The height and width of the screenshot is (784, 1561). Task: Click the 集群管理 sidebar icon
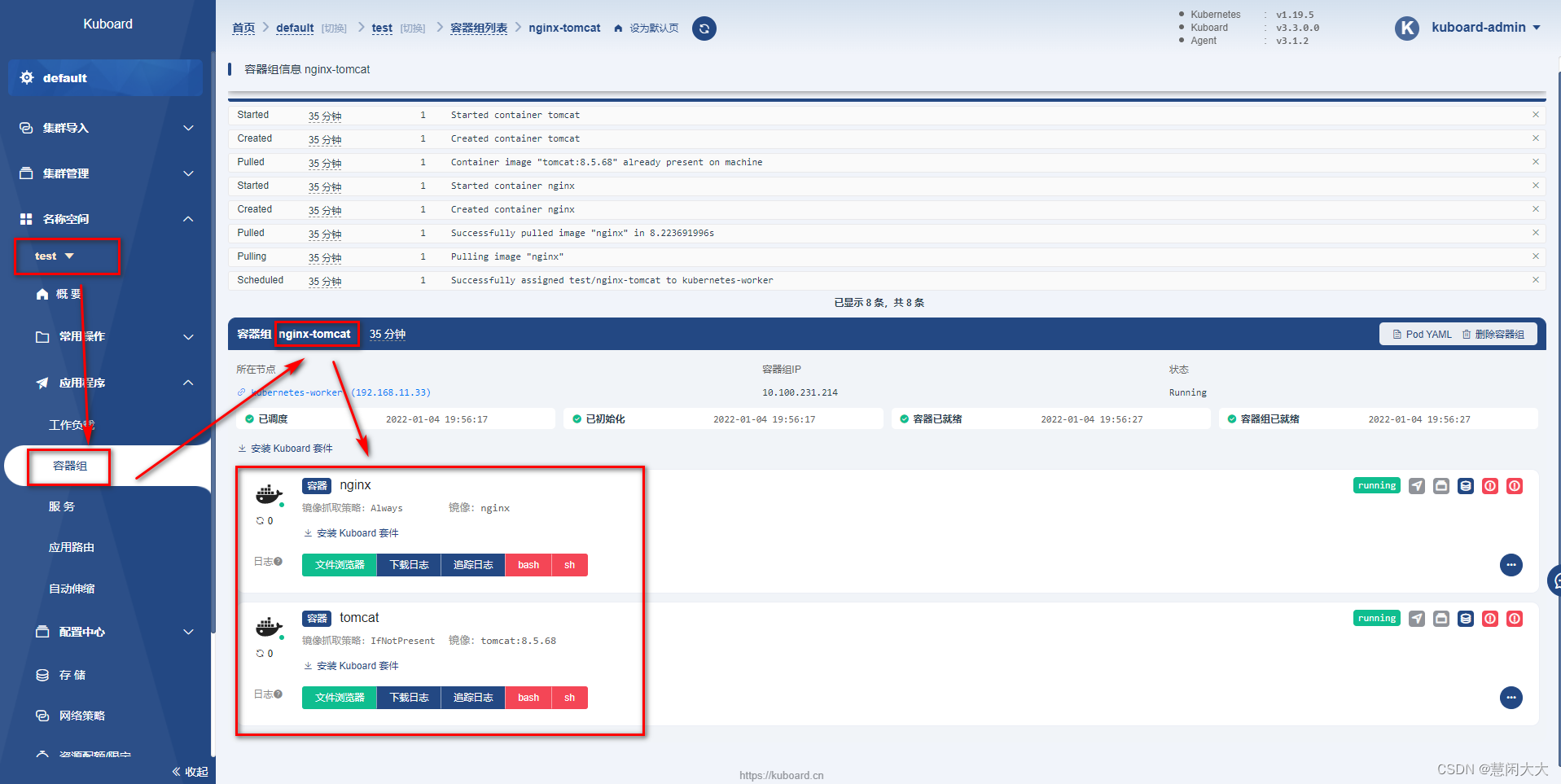tap(26, 173)
